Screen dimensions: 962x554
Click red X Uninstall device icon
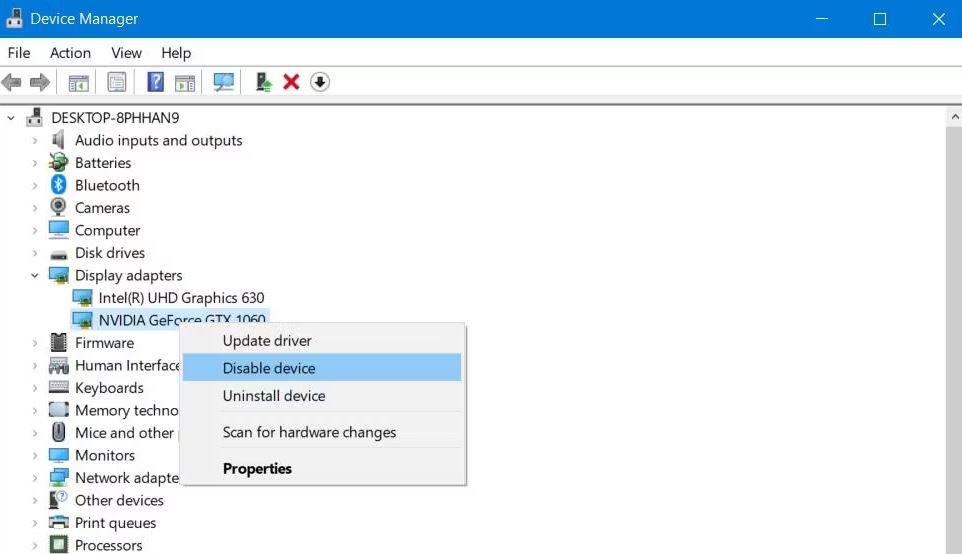tap(291, 82)
